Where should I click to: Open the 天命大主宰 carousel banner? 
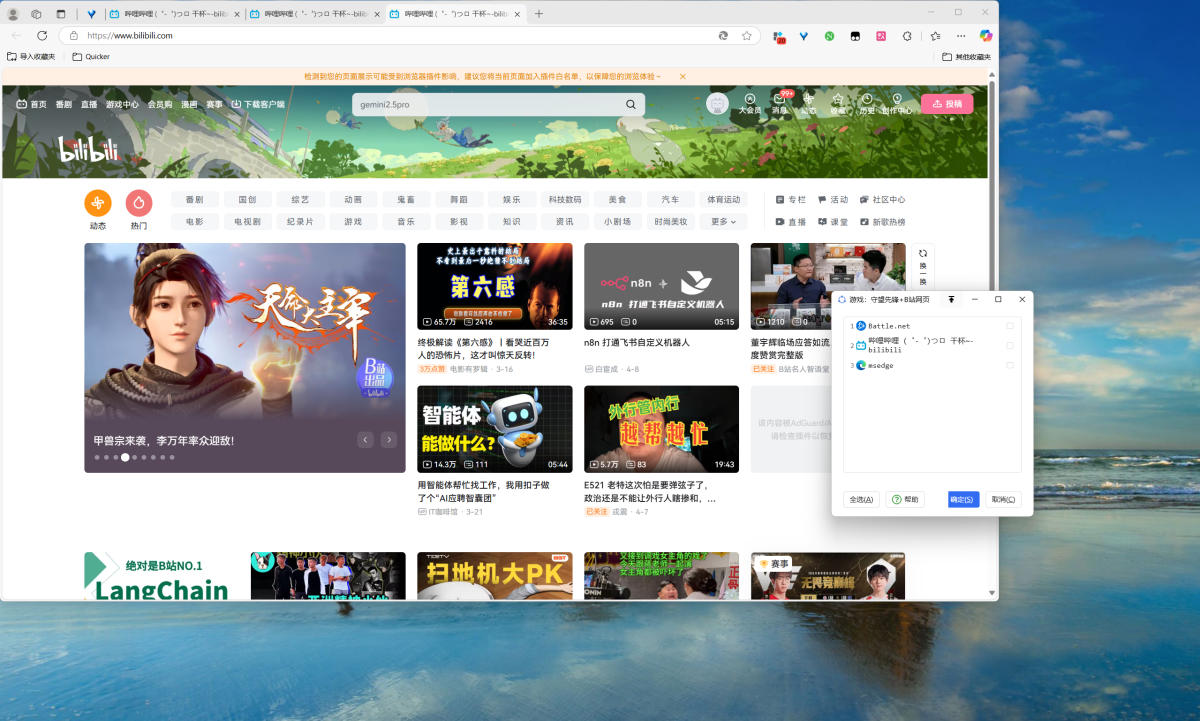click(x=245, y=358)
